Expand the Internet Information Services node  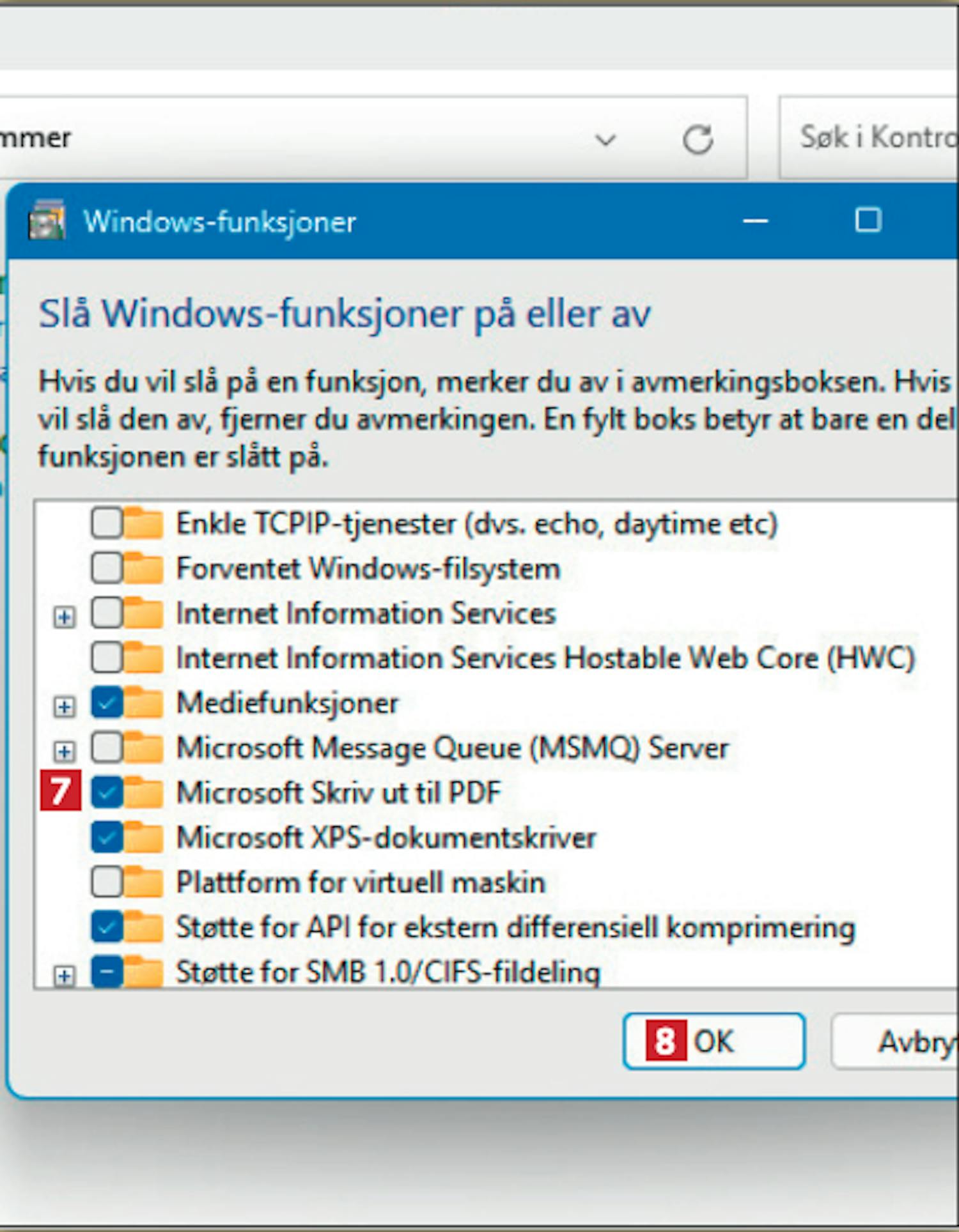pos(64,617)
